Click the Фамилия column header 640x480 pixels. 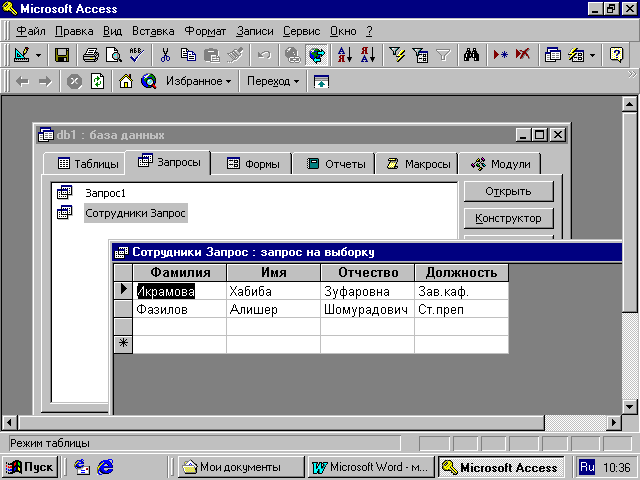click(180, 272)
